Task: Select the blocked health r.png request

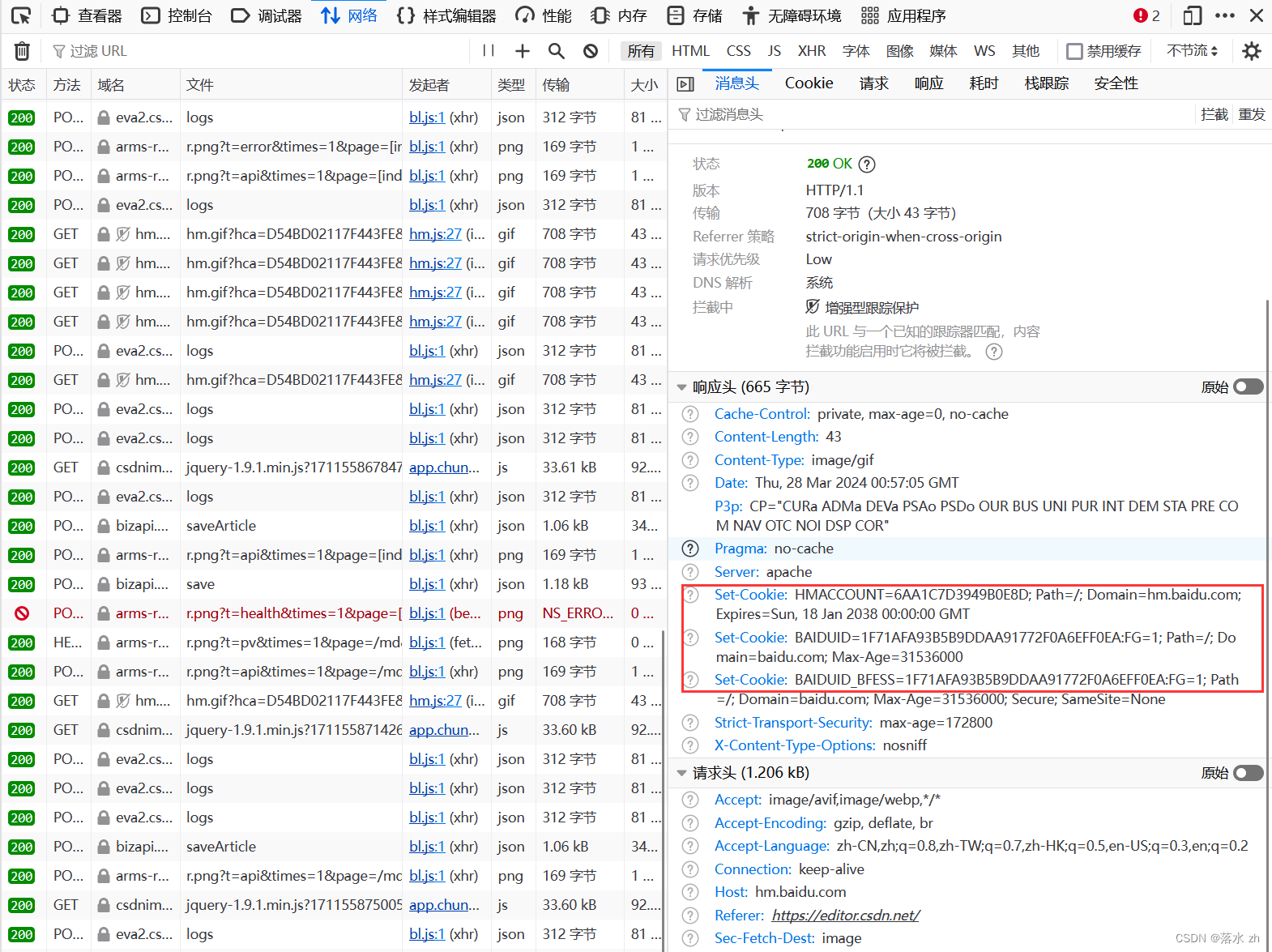Action: click(334, 613)
